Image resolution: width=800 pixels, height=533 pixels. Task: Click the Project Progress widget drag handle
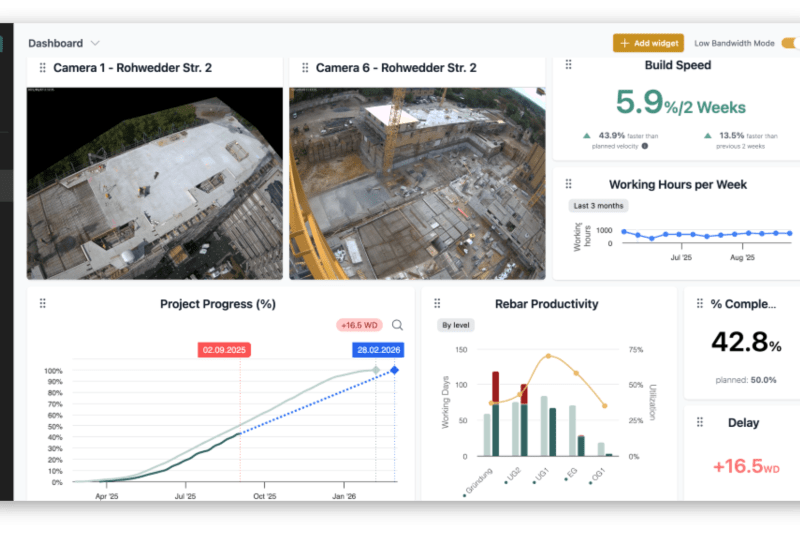(x=42, y=304)
